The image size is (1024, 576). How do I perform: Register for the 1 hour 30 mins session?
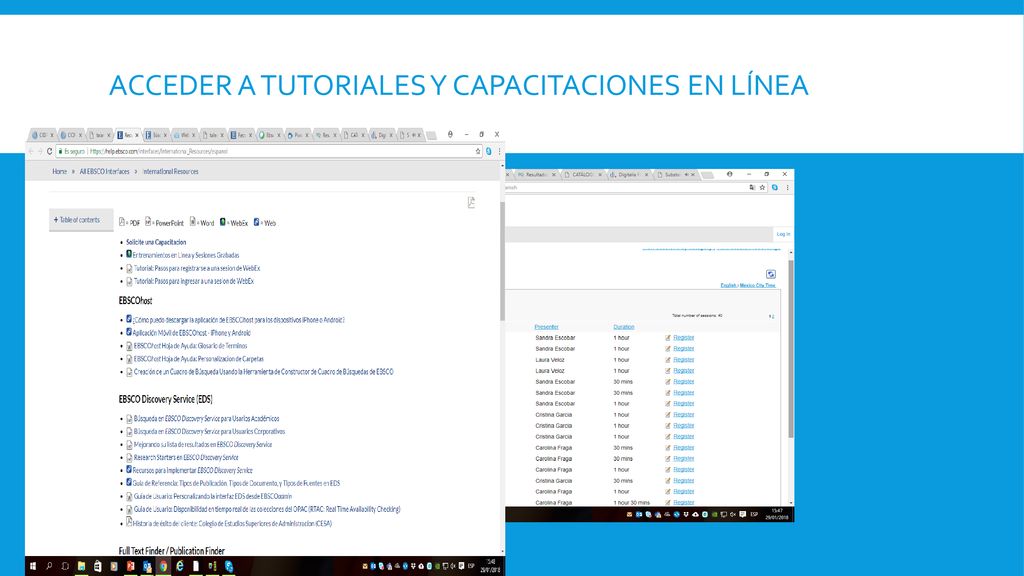684,502
